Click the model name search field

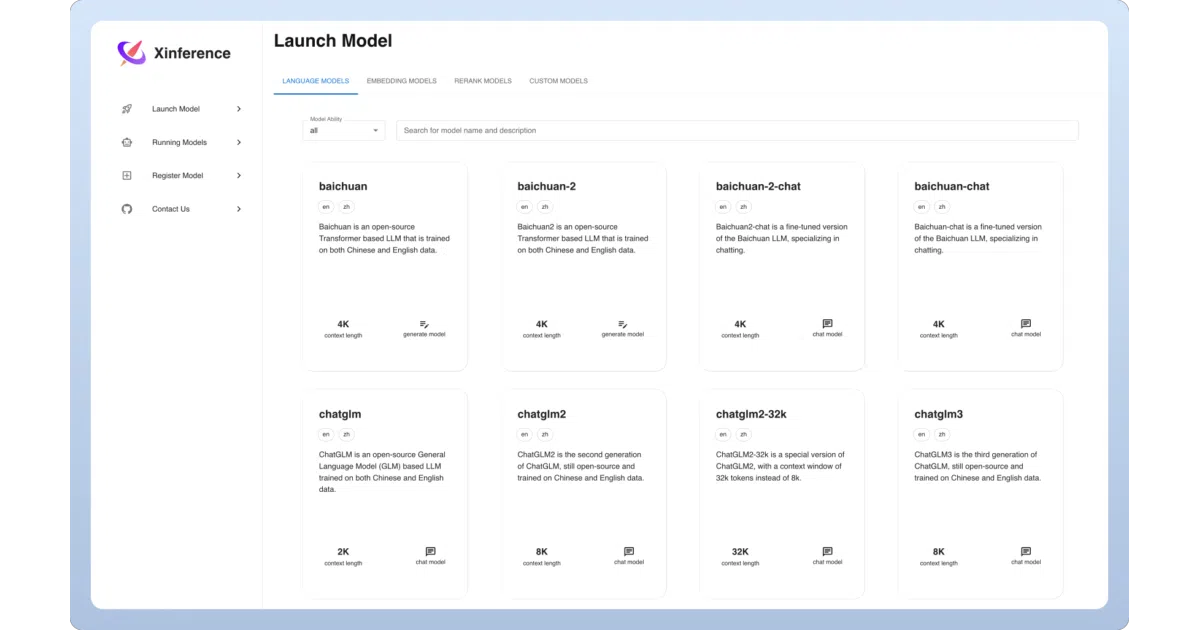tap(737, 130)
